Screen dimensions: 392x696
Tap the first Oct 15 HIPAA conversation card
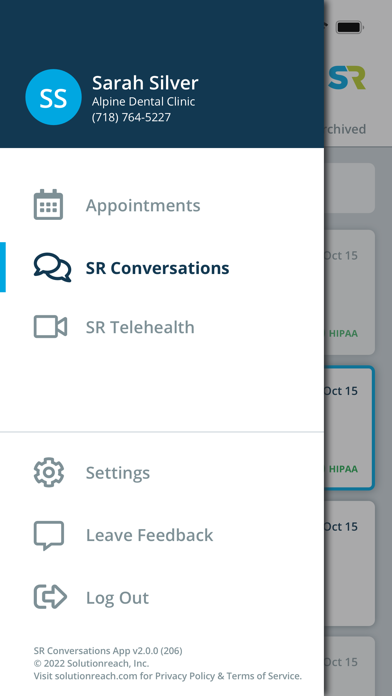349,292
